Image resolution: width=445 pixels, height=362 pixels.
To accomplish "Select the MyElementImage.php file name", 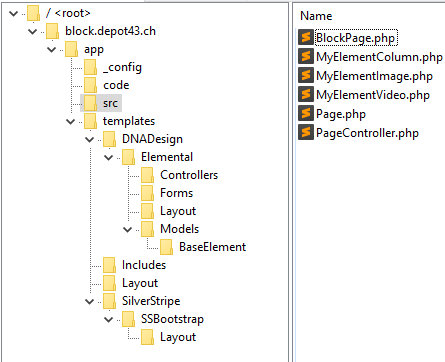I will [374, 76].
